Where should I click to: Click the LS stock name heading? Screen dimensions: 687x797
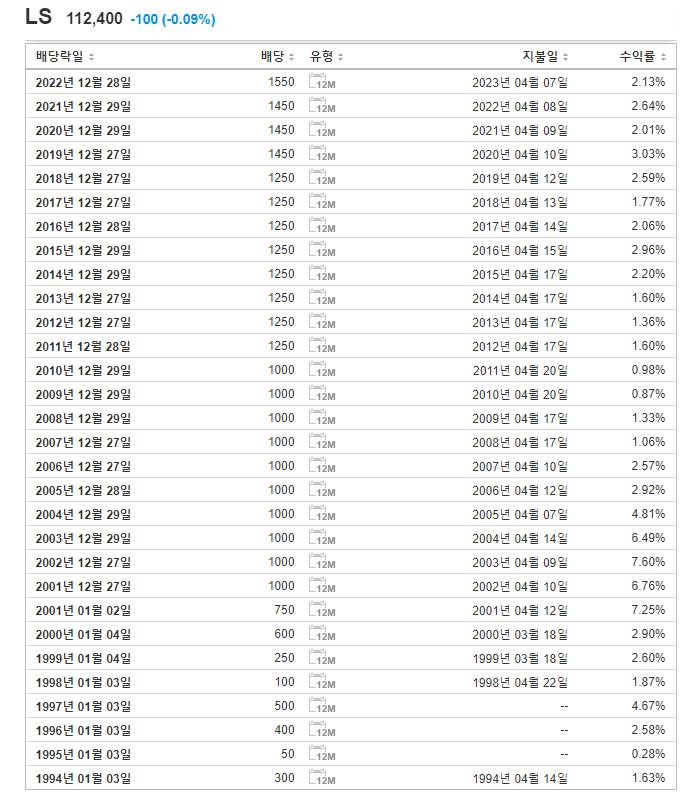coord(39,17)
